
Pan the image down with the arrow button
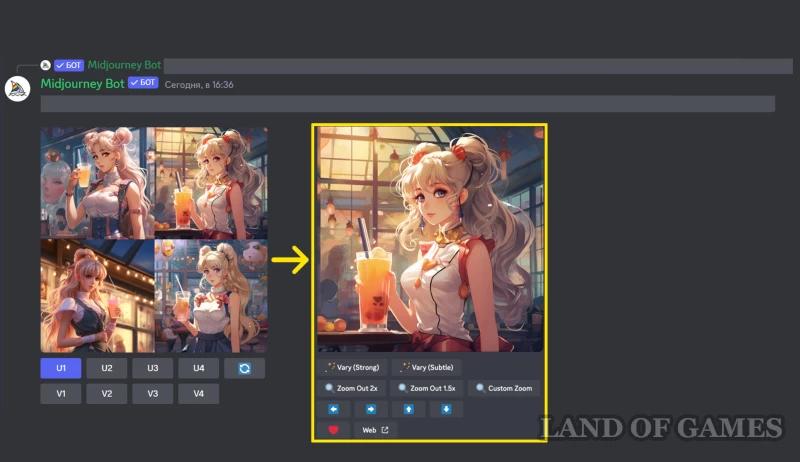446,409
